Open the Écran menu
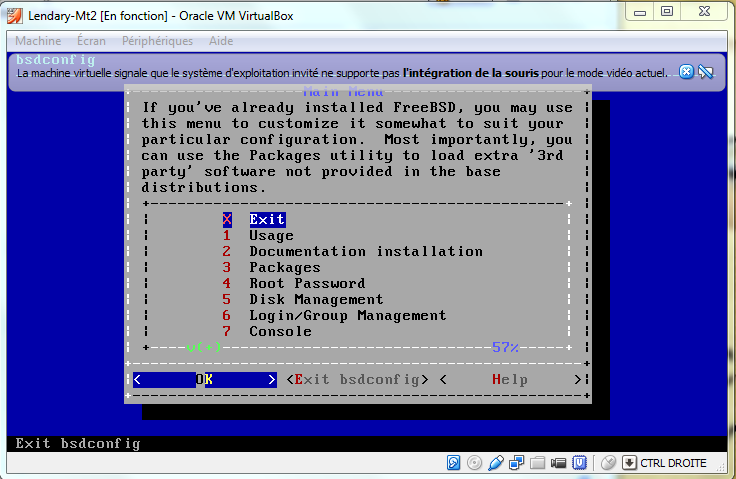This screenshot has width=736, height=479. point(91,41)
